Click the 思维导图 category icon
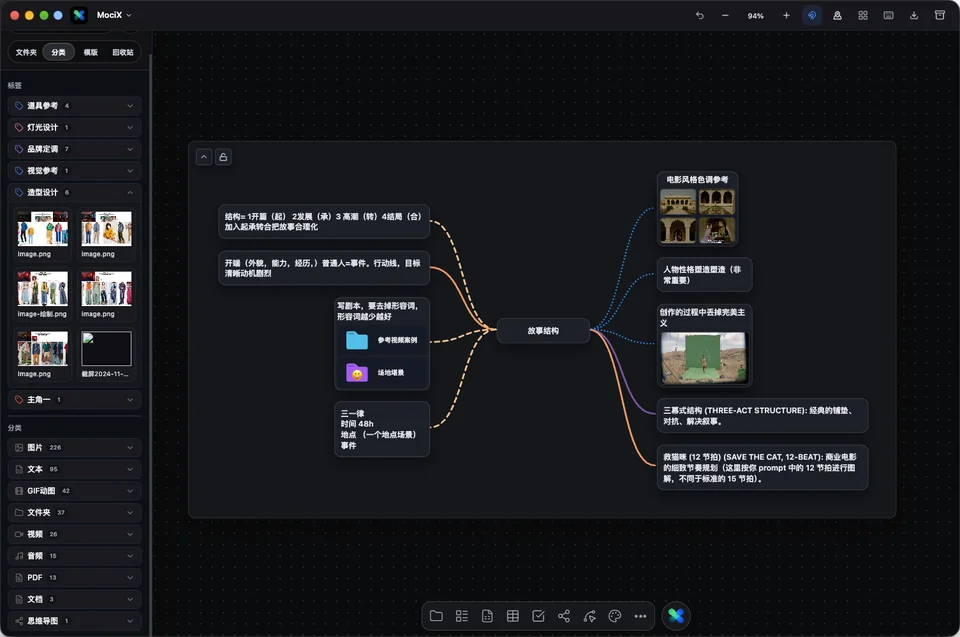Viewport: 960px width, 637px height. [x=19, y=621]
